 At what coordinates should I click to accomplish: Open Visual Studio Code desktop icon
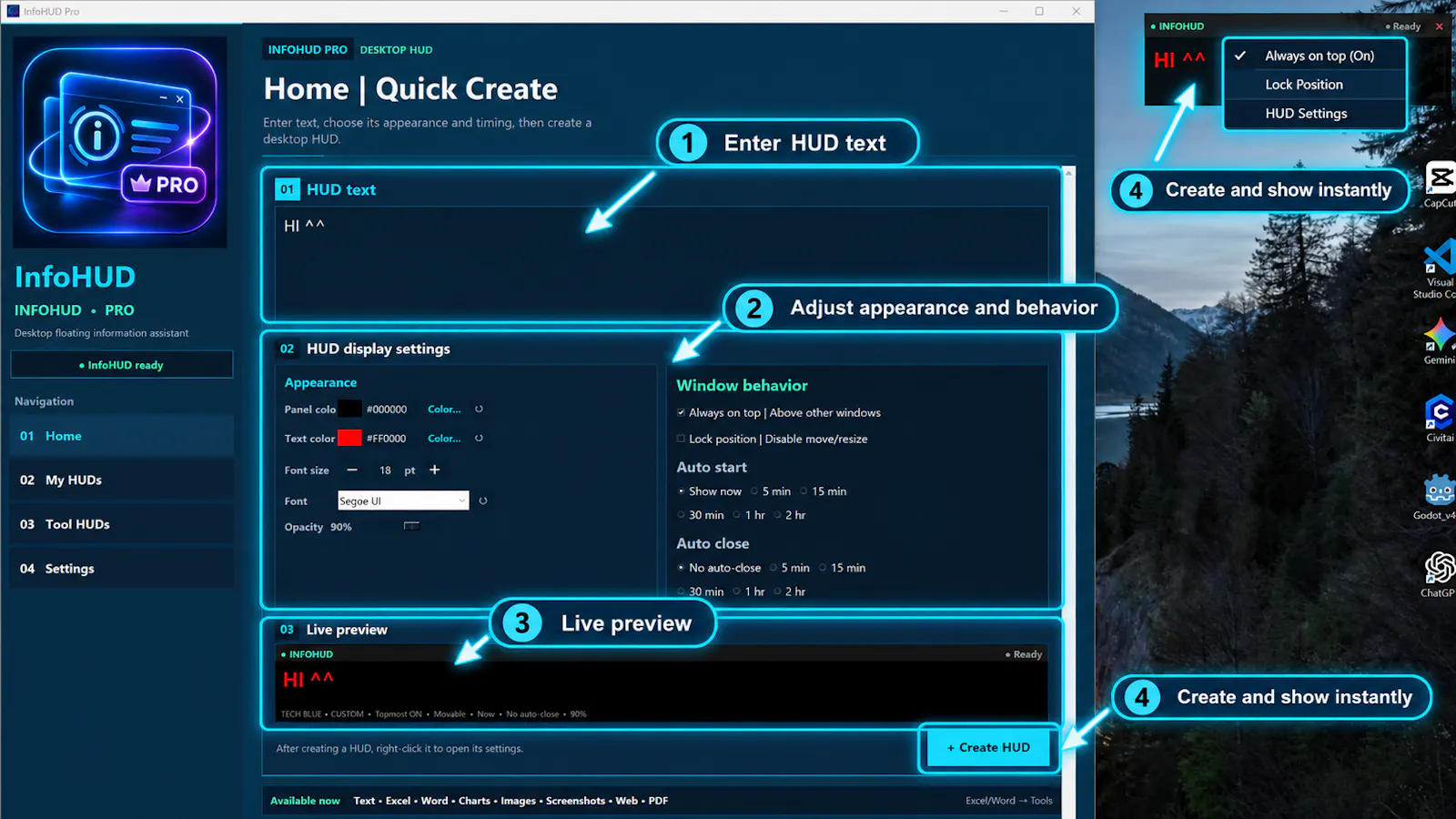coord(1439,268)
